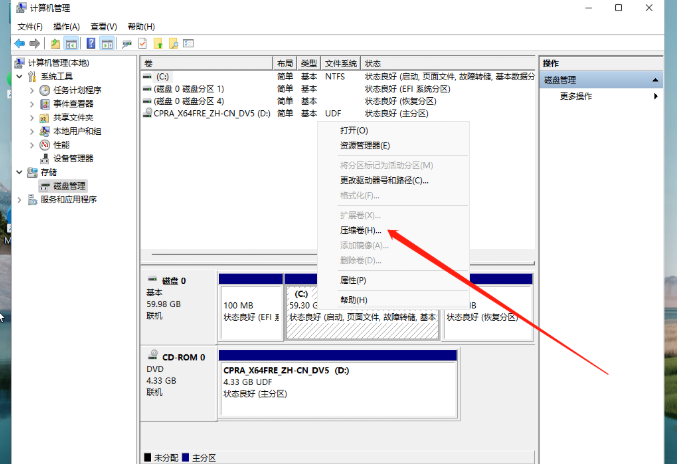Choose 压缩卷(H)... from context menu
This screenshot has width=677, height=464.
point(361,230)
